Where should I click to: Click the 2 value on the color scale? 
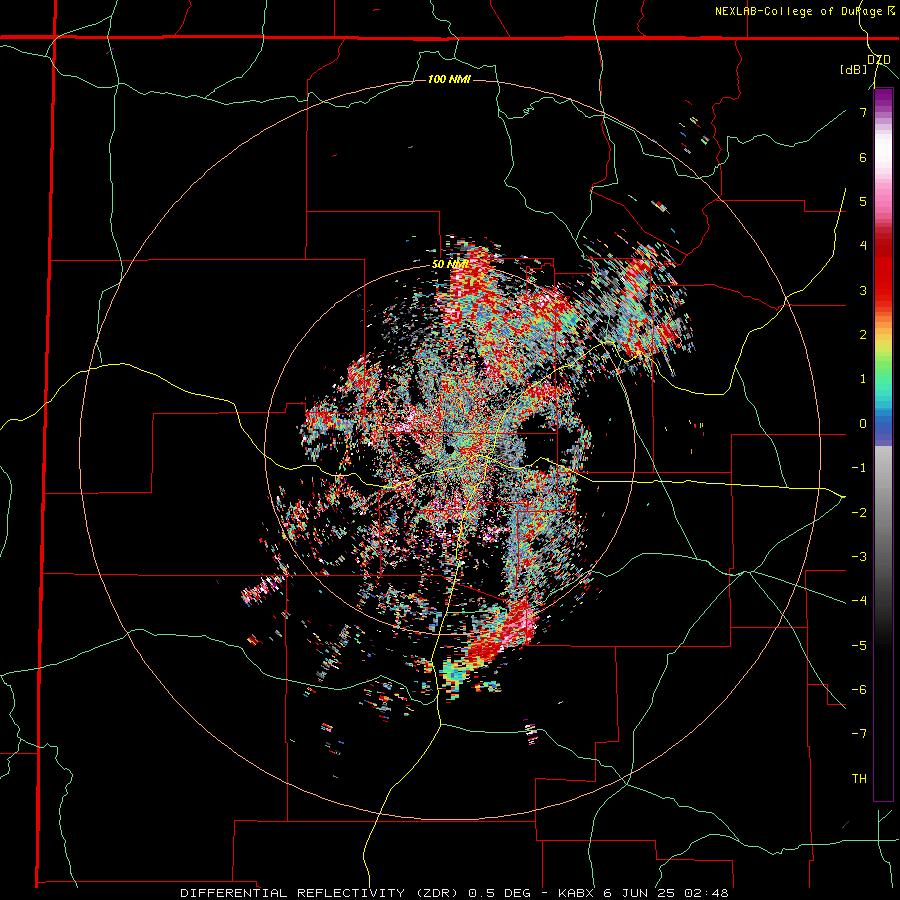tap(863, 335)
